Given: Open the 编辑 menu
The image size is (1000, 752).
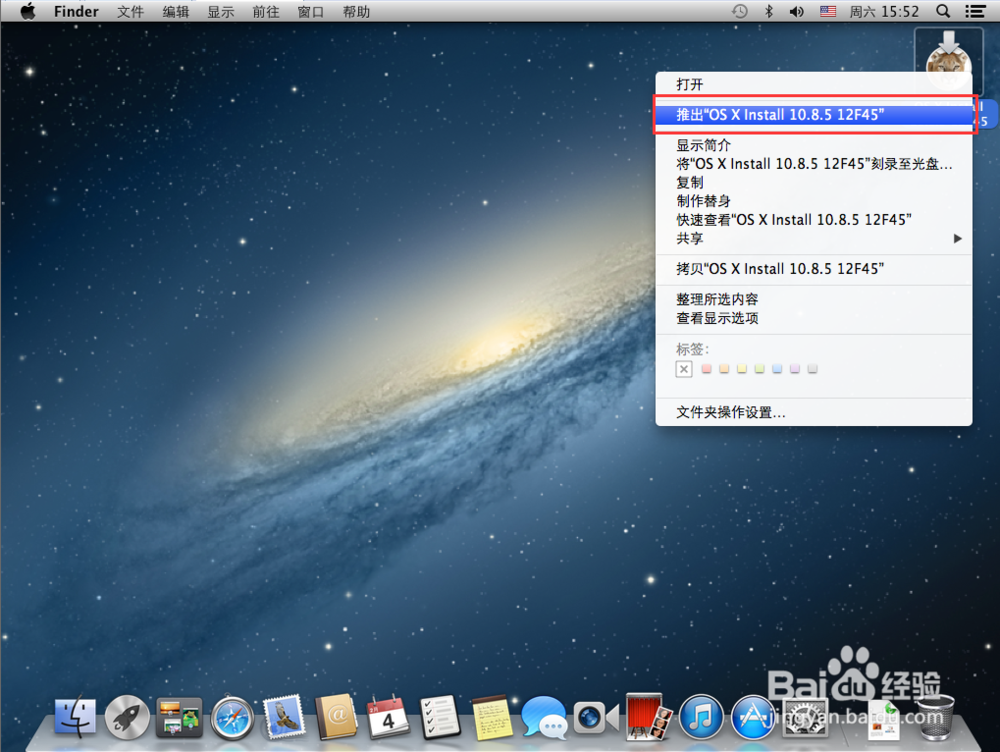Looking at the screenshot, I should click(175, 11).
